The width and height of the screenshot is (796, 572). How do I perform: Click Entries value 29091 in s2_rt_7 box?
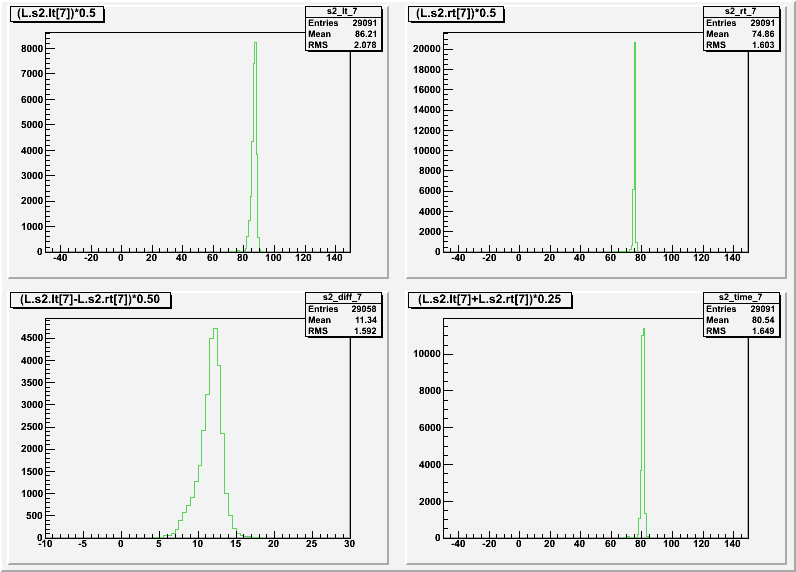pyautogui.click(x=762, y=23)
